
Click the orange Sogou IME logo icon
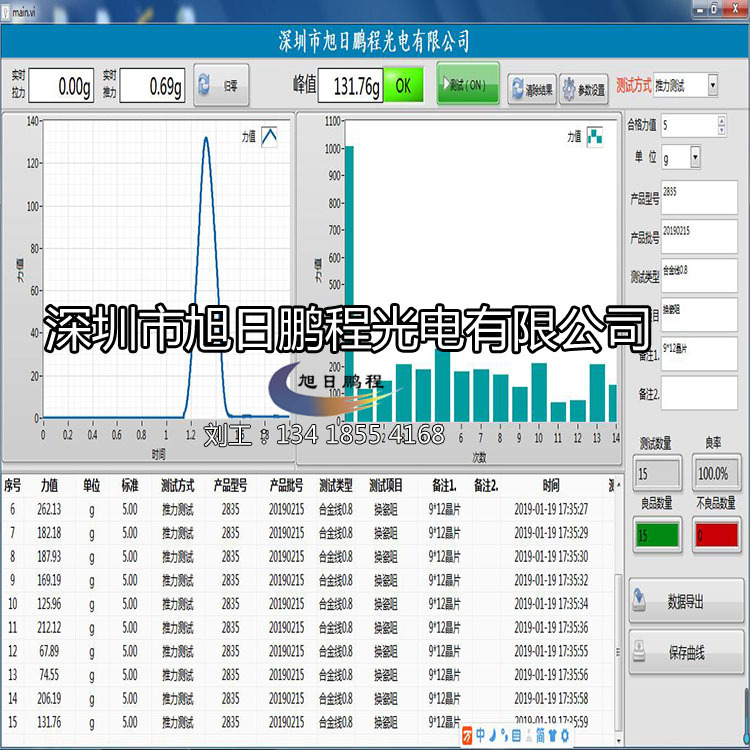tap(467, 736)
